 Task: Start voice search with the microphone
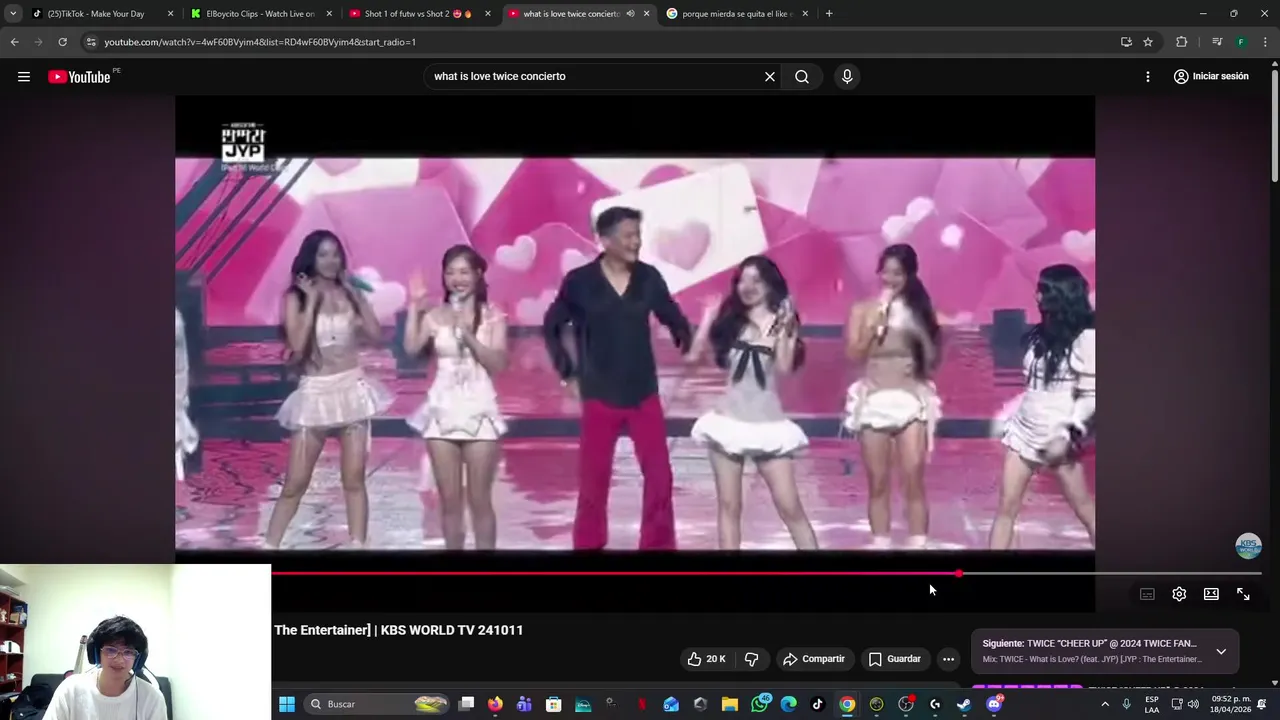pos(847,76)
